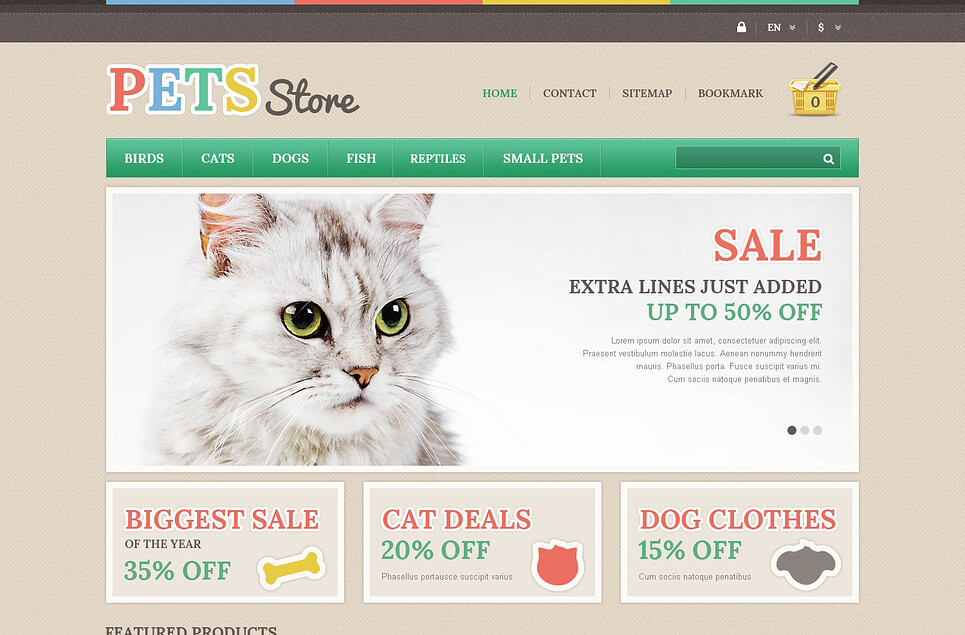Click the lock login icon
Screen dimensions: 965x635
[x=741, y=27]
